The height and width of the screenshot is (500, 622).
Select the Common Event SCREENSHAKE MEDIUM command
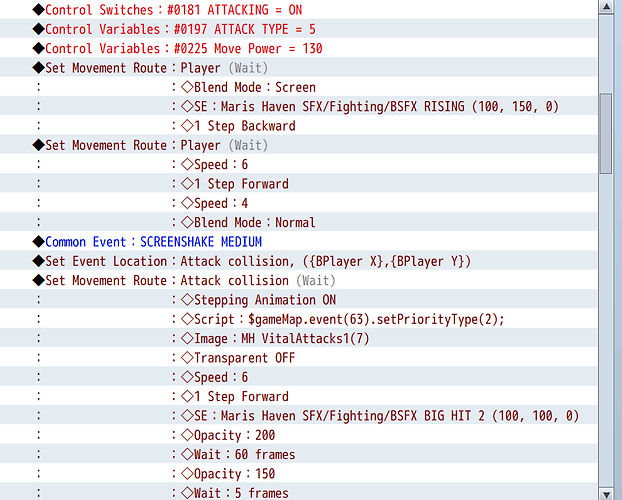(x=298, y=241)
